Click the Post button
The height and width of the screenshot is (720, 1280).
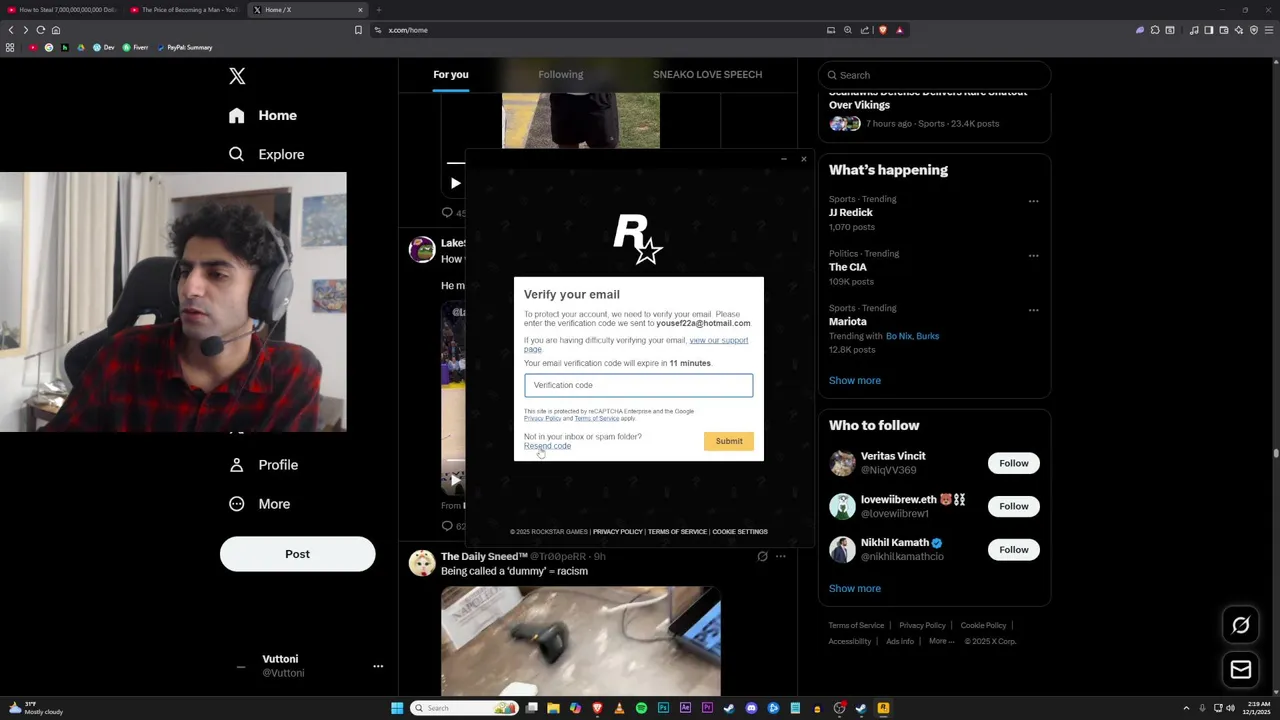[297, 554]
